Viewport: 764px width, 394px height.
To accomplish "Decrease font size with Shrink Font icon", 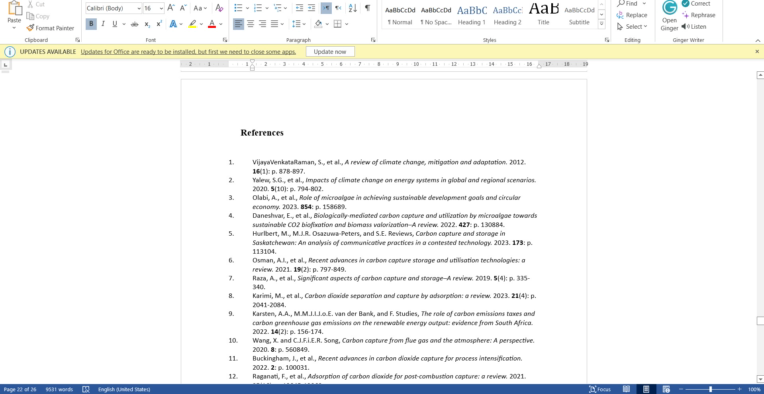I will coord(183,8).
